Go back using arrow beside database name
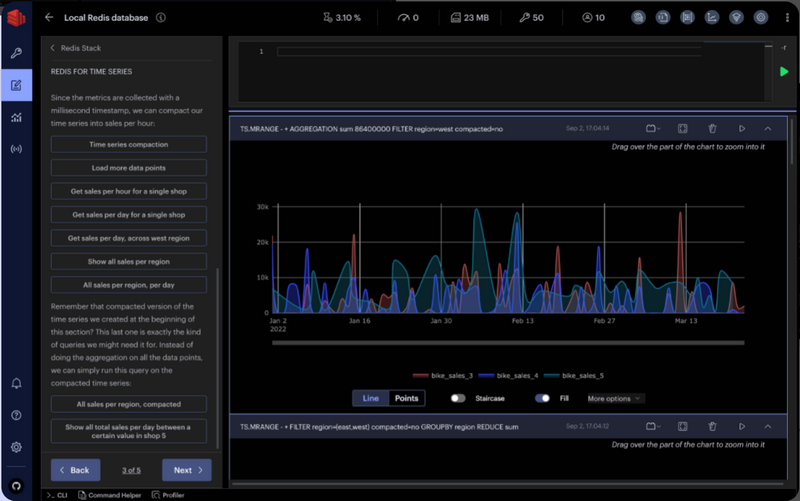Screen dimensions: 800x501 point(49,17)
